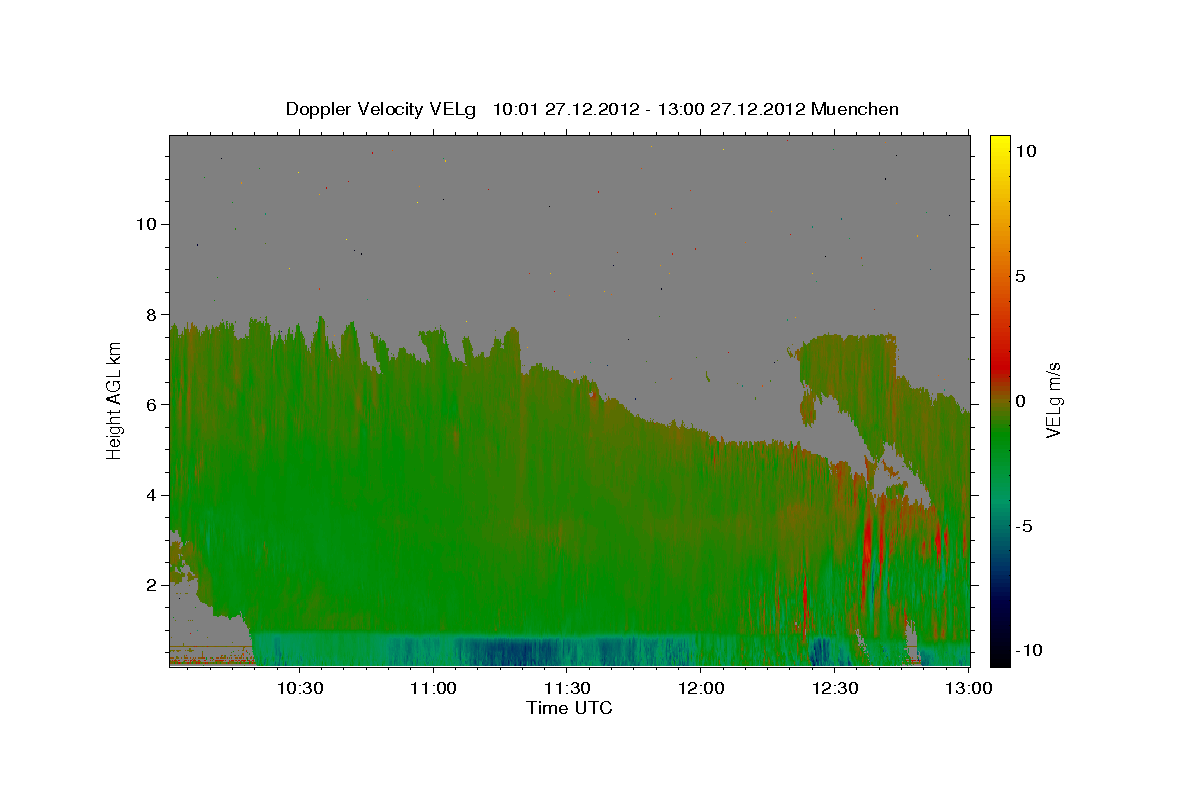Click the 10:30 time tick label
The height and width of the screenshot is (800, 1200).
[x=299, y=688]
